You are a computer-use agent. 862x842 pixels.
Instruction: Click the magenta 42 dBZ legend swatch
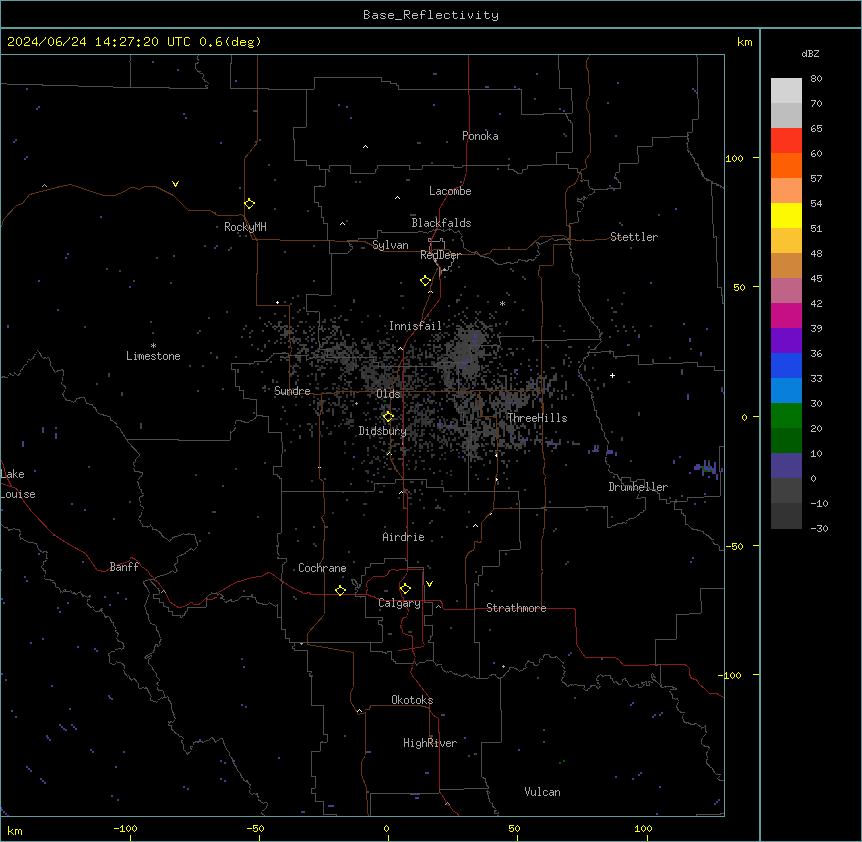point(786,315)
